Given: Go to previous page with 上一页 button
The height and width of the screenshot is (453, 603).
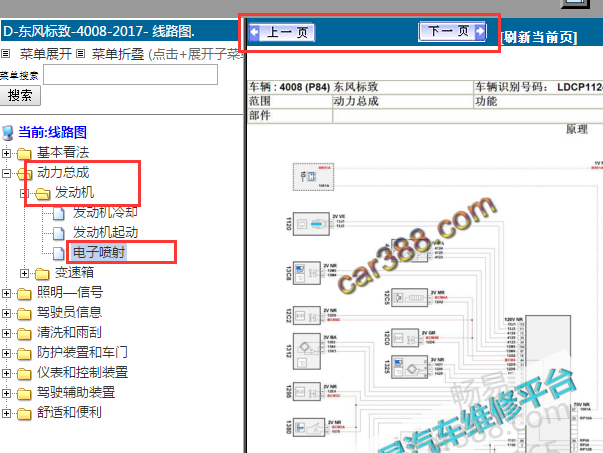Looking at the screenshot, I should pyautogui.click(x=282, y=32).
